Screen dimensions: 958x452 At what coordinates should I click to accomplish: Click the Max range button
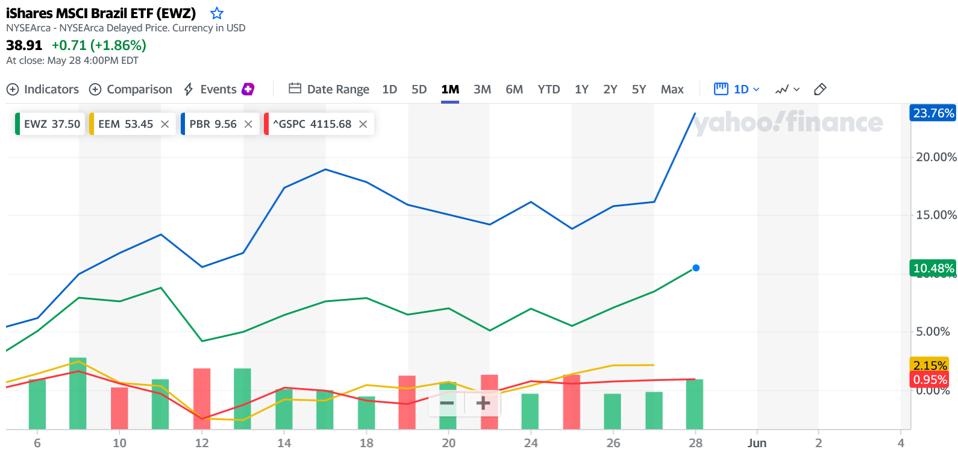click(x=672, y=89)
